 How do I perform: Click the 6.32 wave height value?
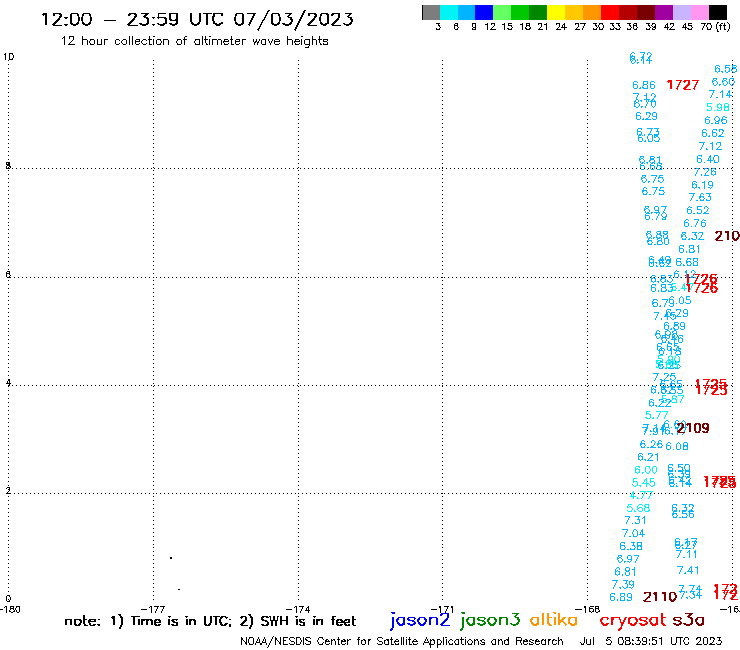point(692,236)
